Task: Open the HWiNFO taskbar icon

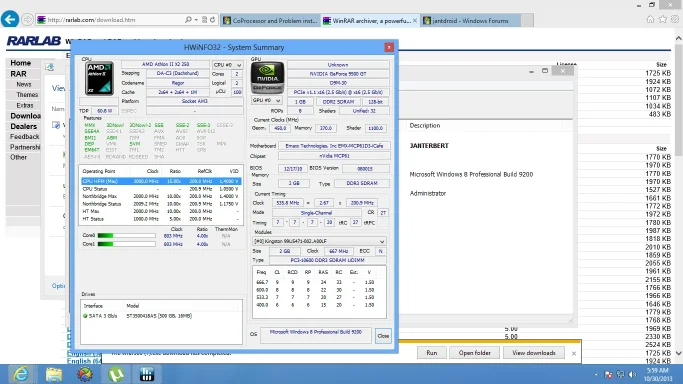Action: (147, 374)
